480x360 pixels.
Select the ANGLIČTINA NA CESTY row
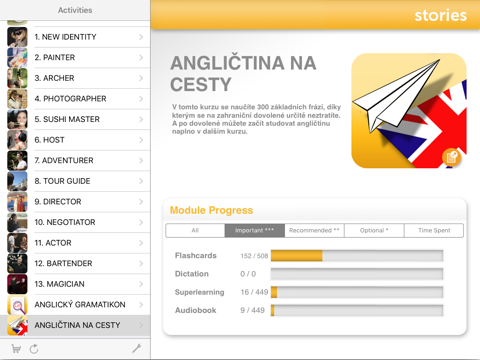coord(75,325)
